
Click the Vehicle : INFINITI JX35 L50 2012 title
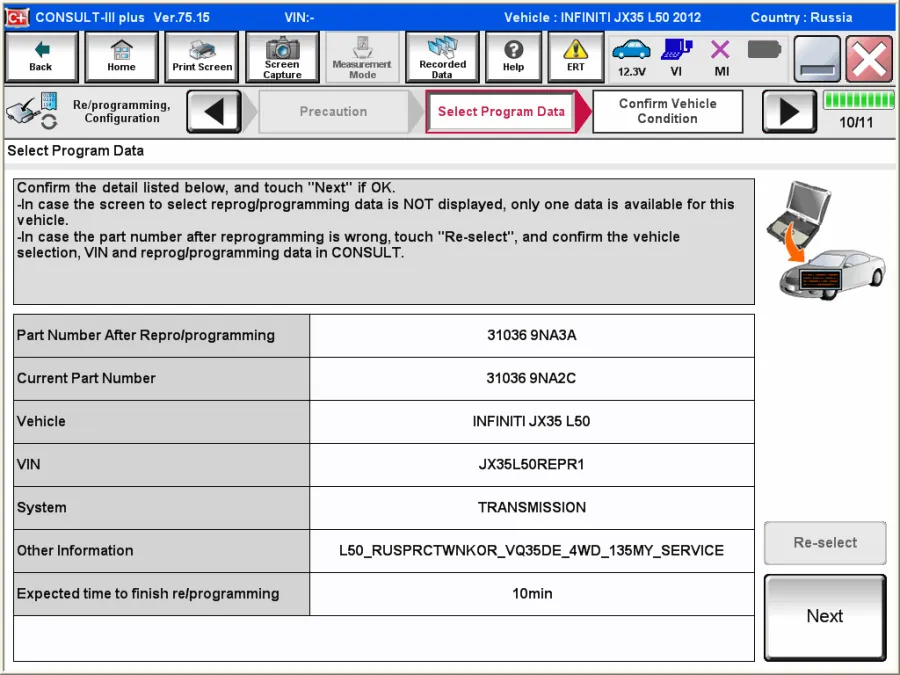[x=602, y=17]
